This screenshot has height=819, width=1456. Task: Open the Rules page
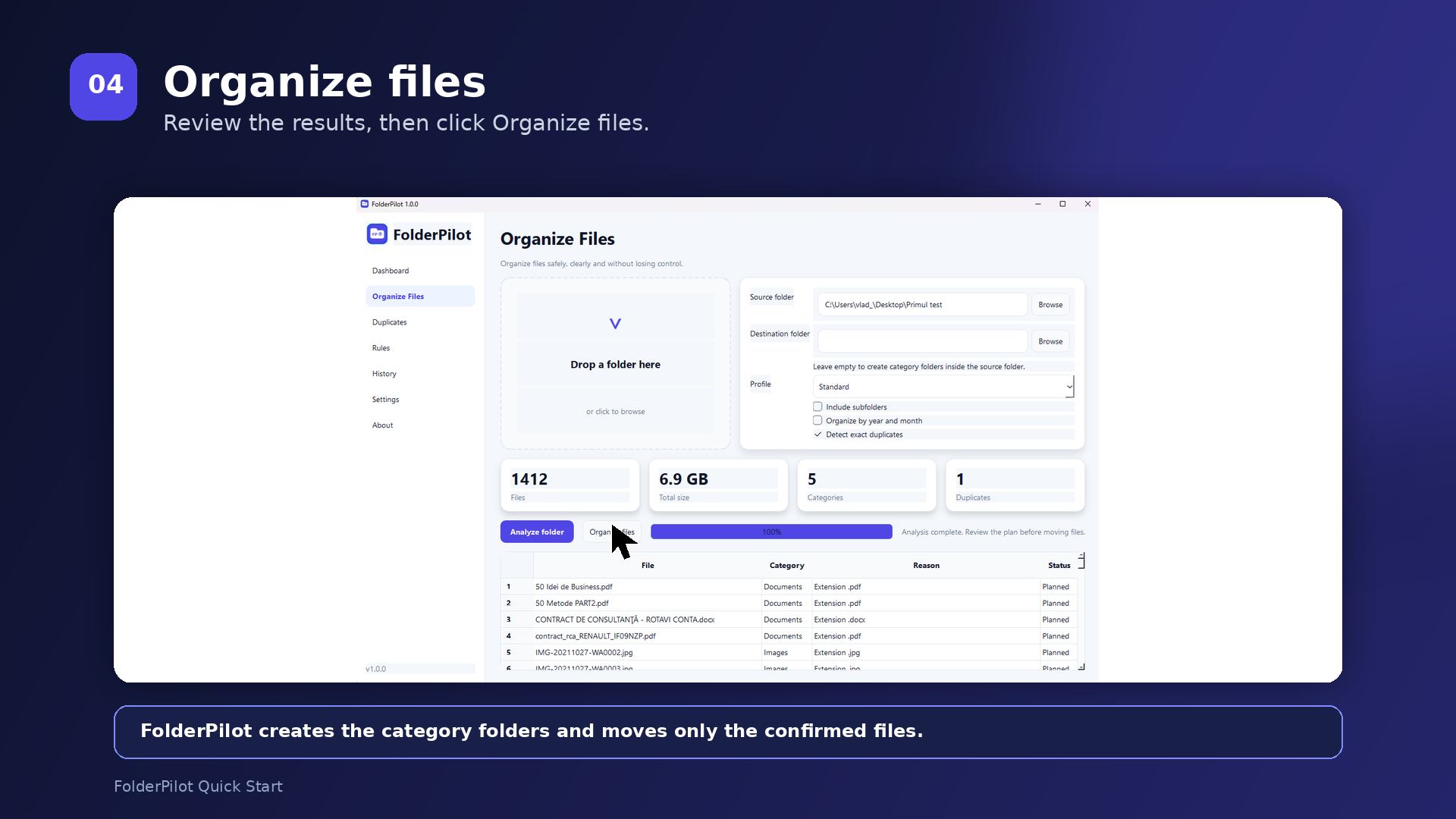[x=420, y=348]
